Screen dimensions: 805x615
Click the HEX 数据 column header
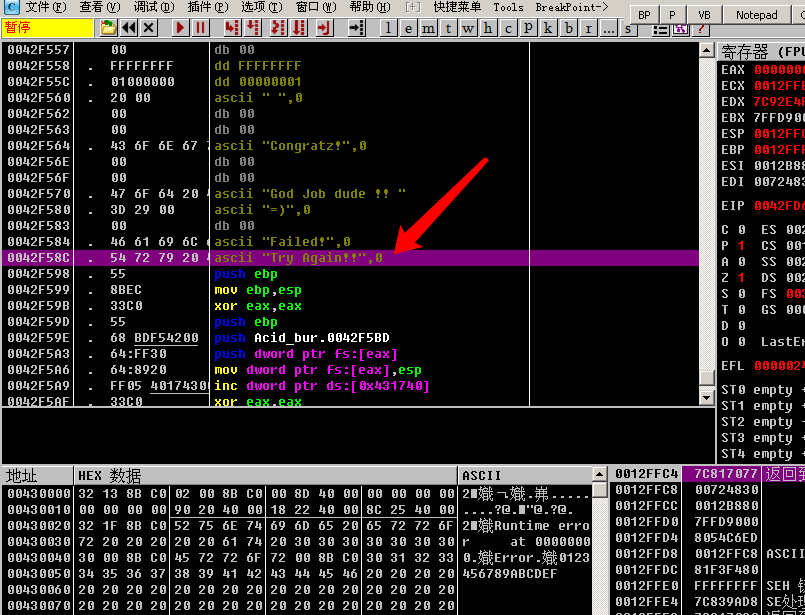coord(265,475)
